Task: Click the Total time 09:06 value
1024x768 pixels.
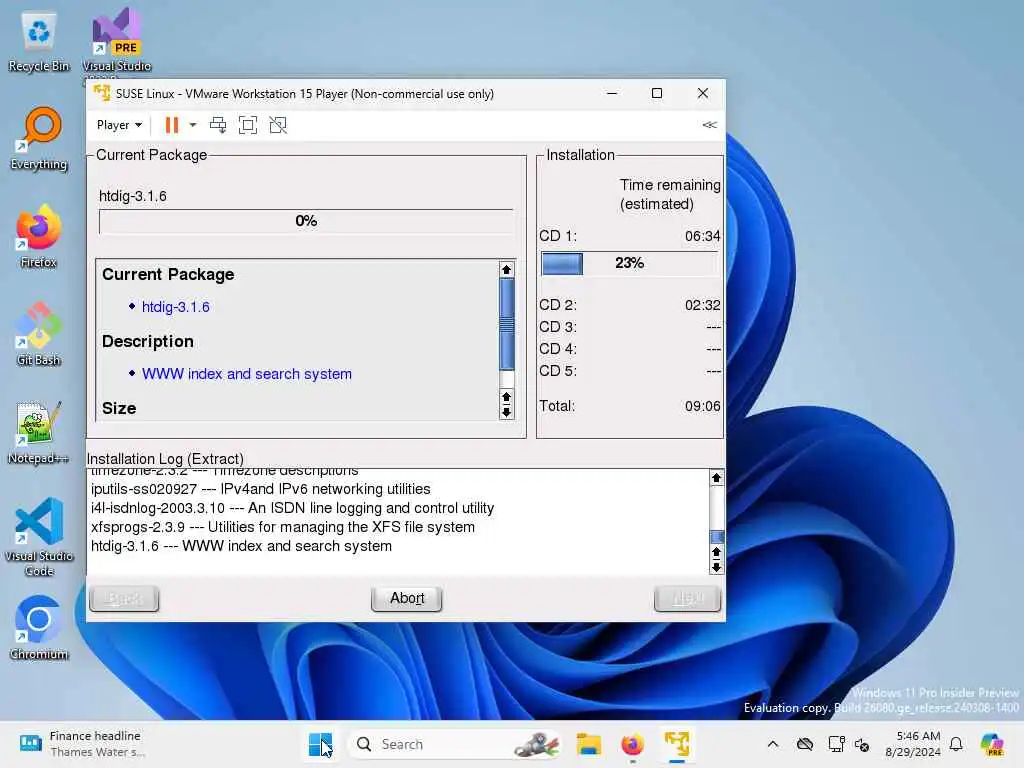Action: pos(702,406)
